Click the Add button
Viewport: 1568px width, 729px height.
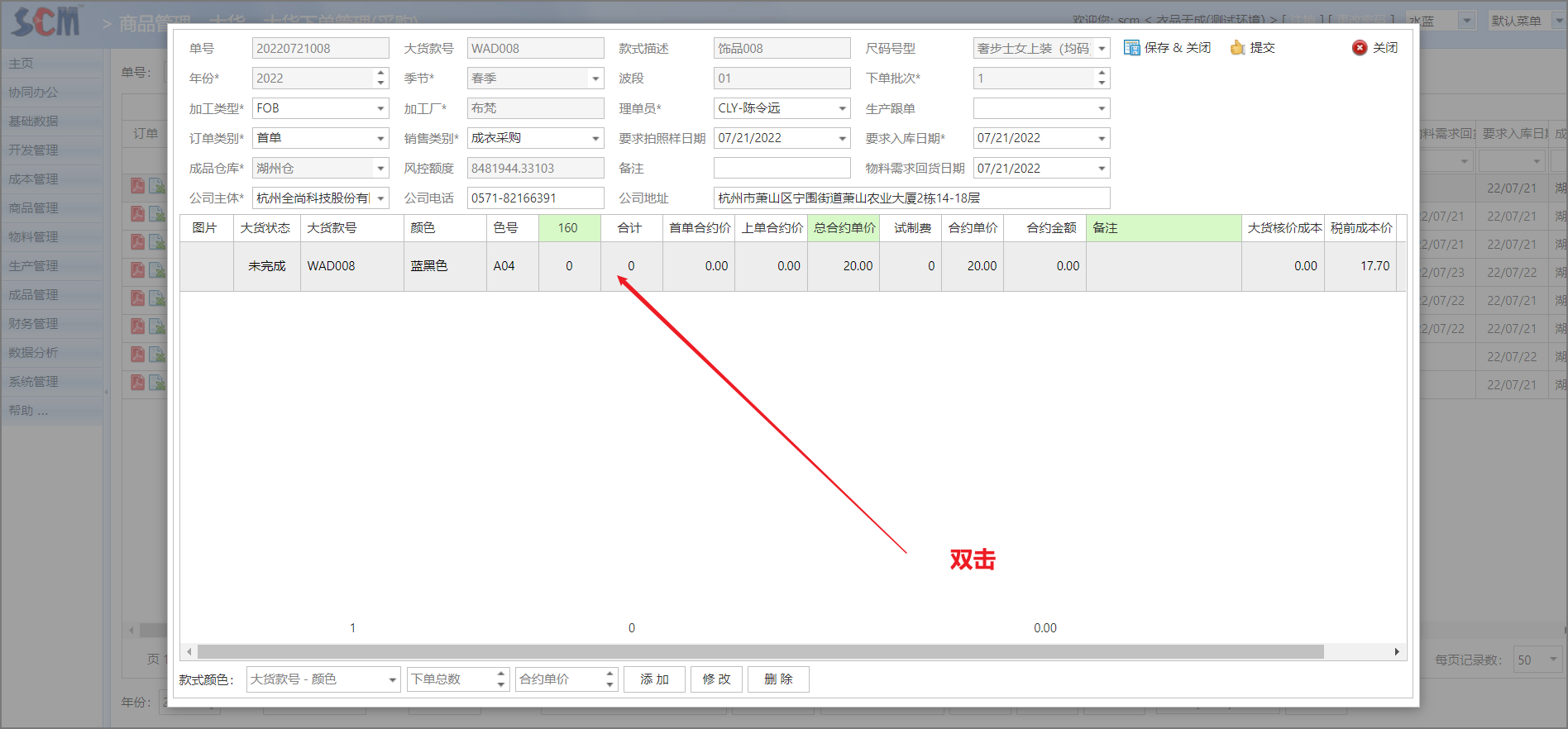[x=654, y=679]
